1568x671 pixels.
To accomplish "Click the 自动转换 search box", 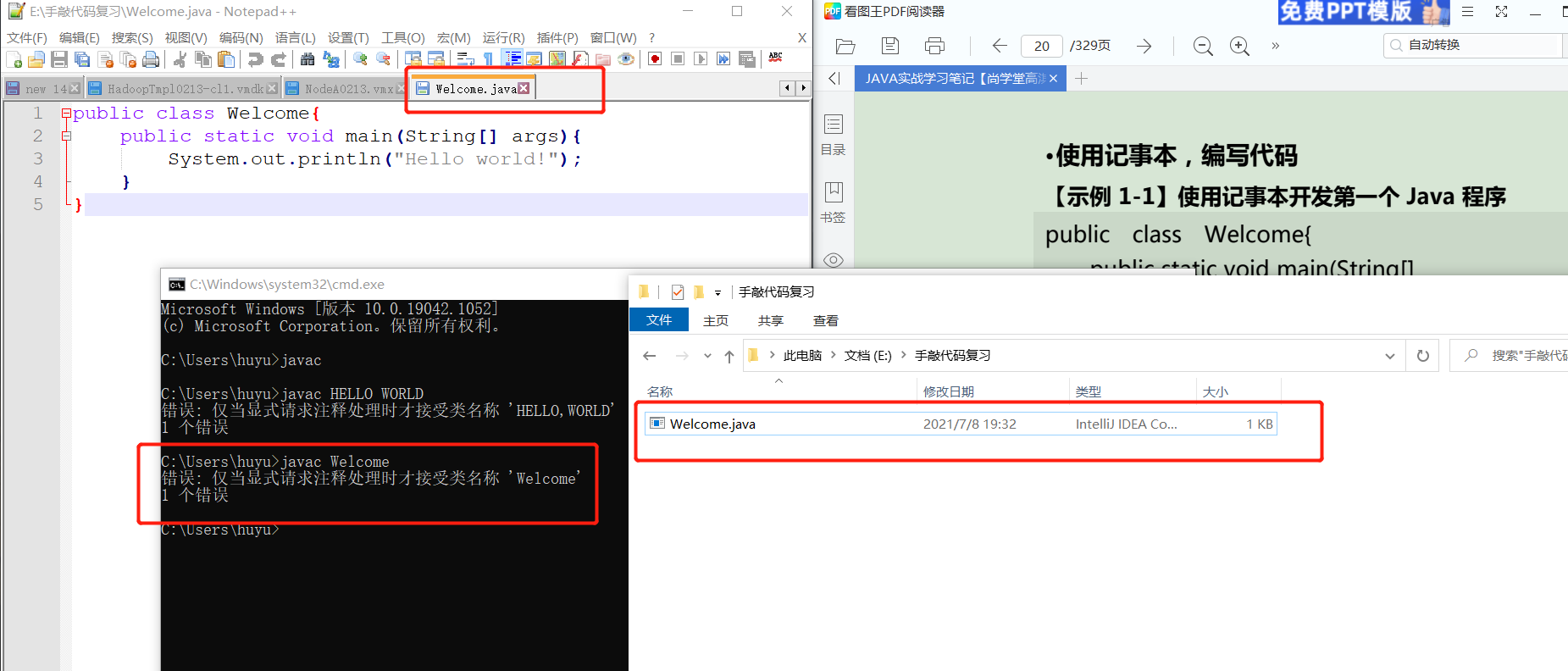I will pos(1474,45).
